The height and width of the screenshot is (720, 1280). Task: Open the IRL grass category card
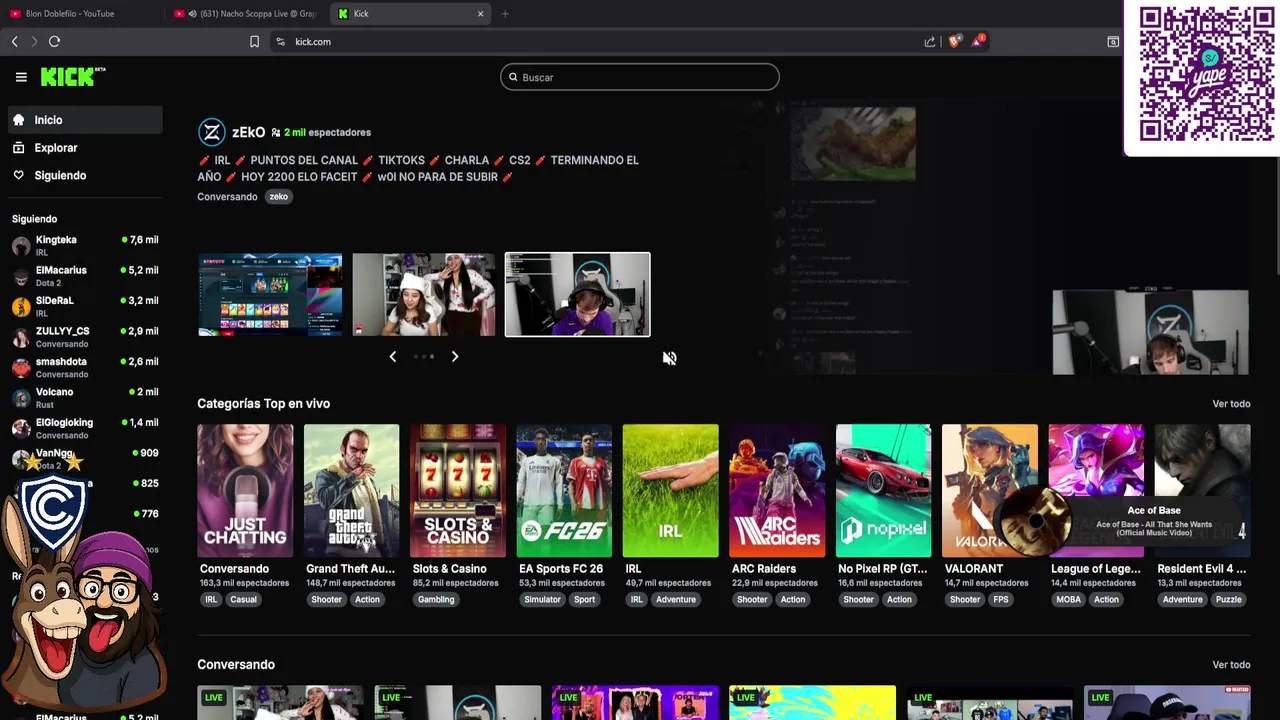coord(670,491)
